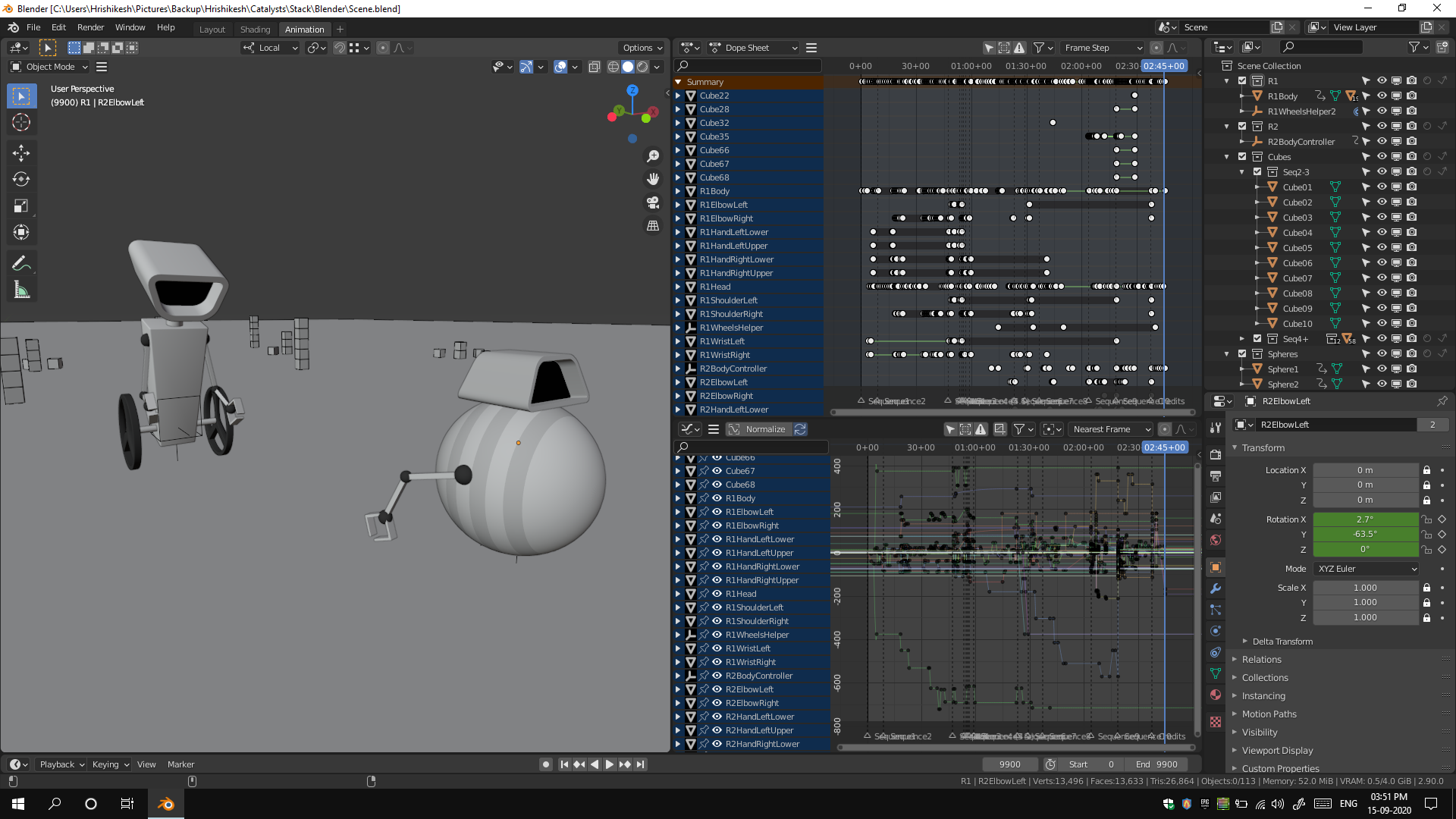Open the Object Data properties tab
Viewport: 1456px width, 819px height.
tap(1216, 673)
